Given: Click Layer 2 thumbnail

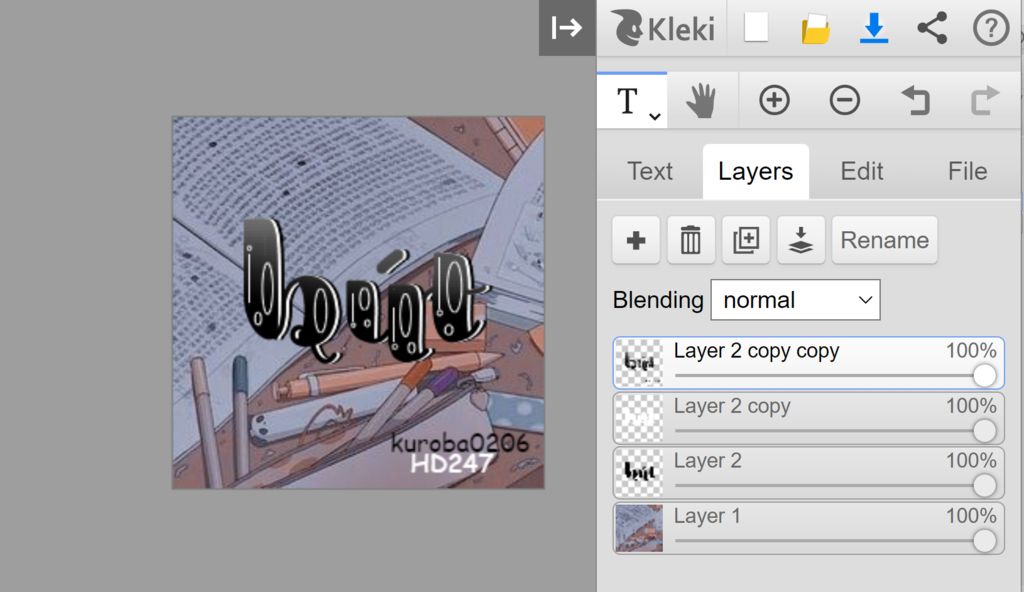Looking at the screenshot, I should (x=639, y=472).
